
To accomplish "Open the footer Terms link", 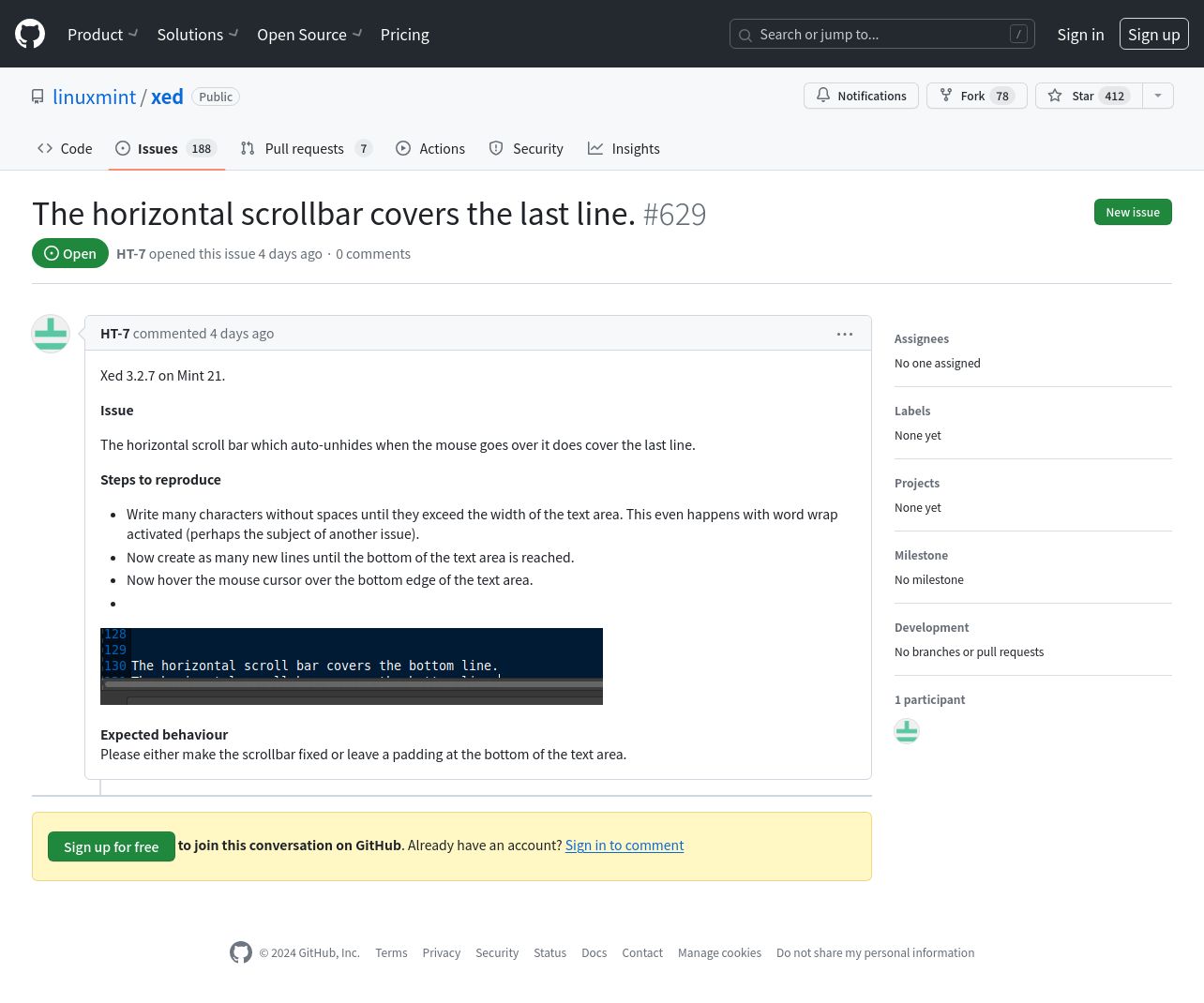I will click(x=391, y=952).
